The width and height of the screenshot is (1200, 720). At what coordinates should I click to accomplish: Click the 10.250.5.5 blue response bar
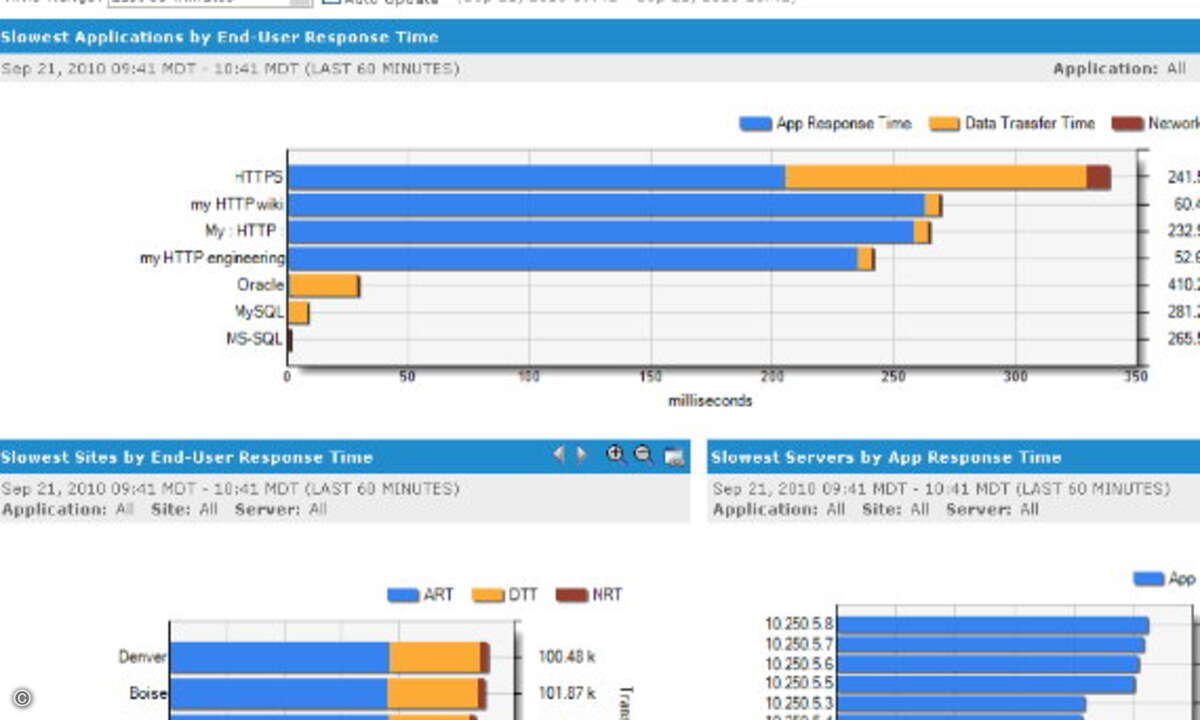(986, 684)
